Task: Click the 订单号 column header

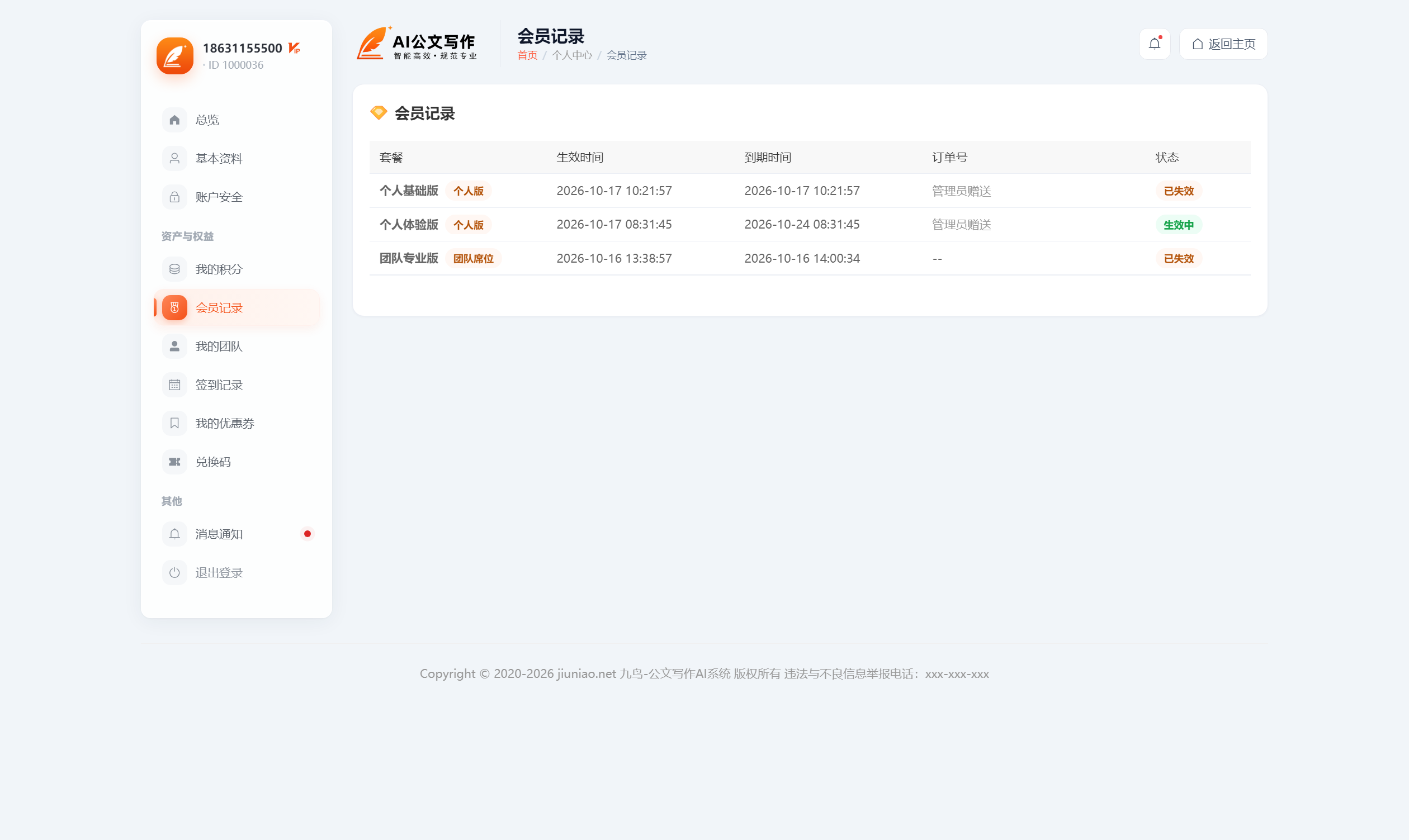Action: (949, 158)
